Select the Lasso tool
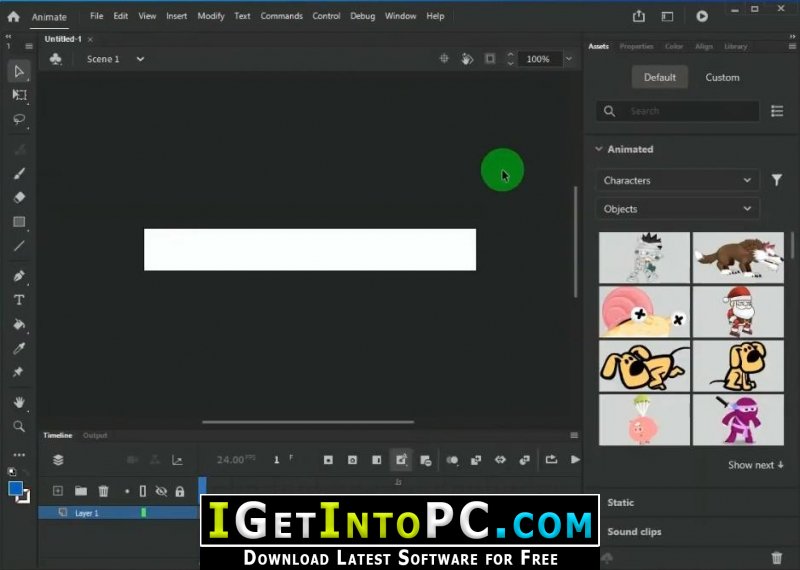Viewport: 800px width, 570px height. click(19, 119)
